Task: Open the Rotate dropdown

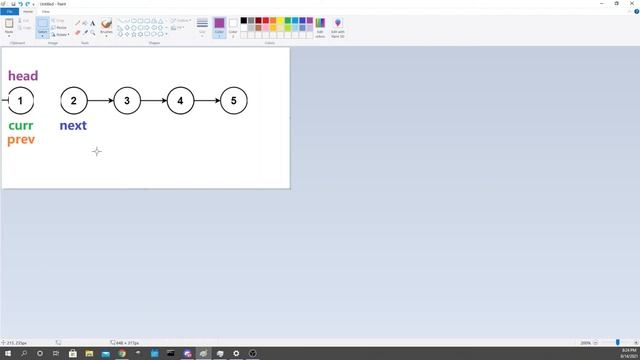Action: pos(60,35)
